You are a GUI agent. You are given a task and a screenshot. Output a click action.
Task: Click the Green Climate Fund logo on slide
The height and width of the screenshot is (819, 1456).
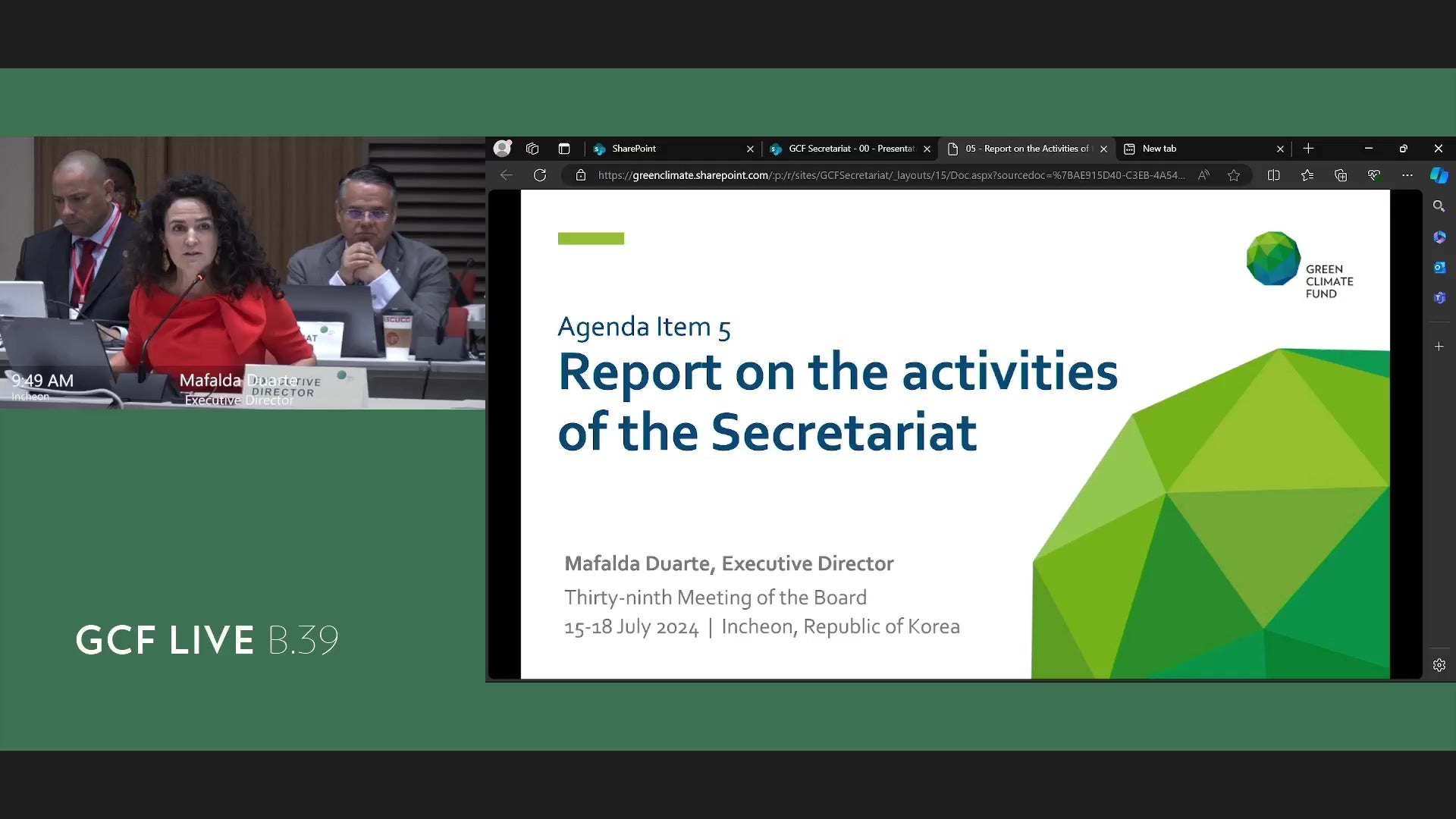pyautogui.click(x=1300, y=265)
